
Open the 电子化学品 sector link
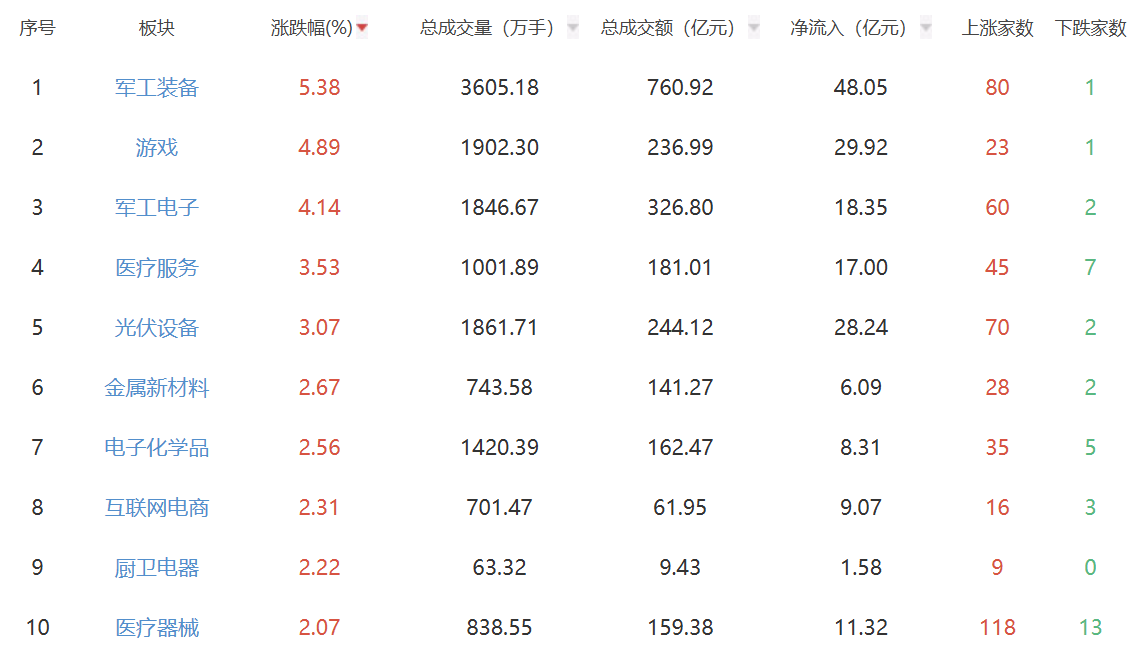click(x=157, y=448)
